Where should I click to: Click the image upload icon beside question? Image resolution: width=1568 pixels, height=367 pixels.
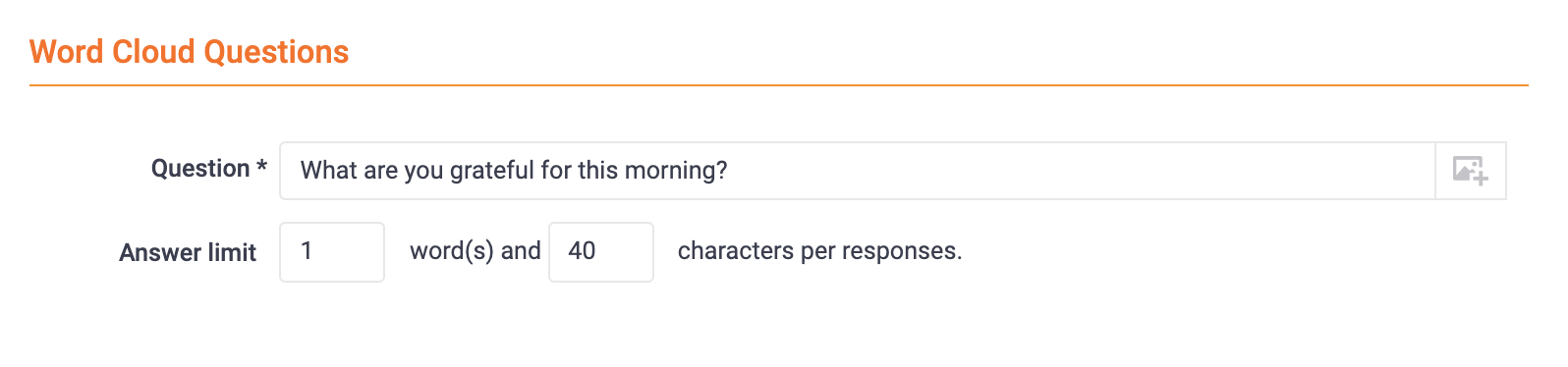click(1471, 171)
